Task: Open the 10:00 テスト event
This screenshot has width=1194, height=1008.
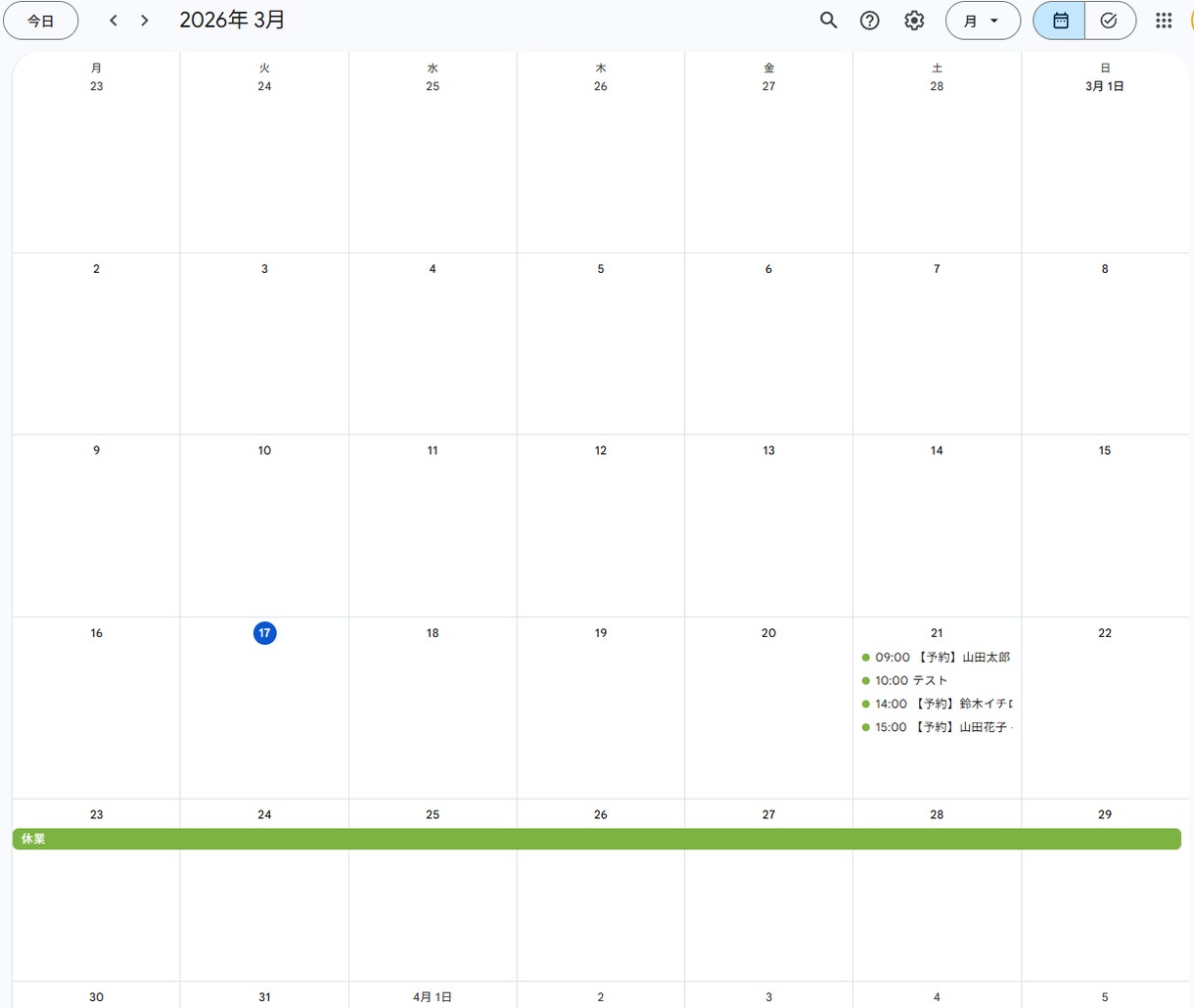Action: (x=937, y=680)
